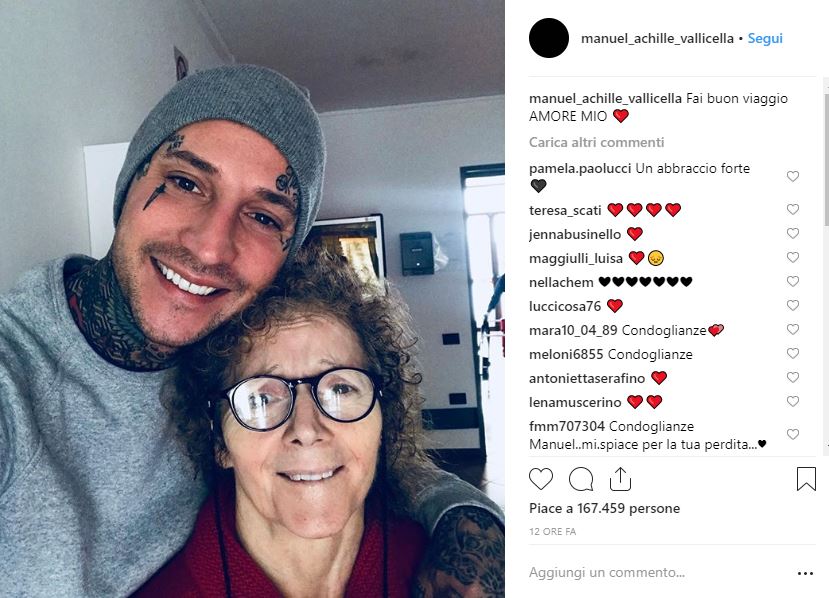829x598 pixels.
Task: Open manuel_achille_vallicella profile from header
Action: [x=657, y=38]
